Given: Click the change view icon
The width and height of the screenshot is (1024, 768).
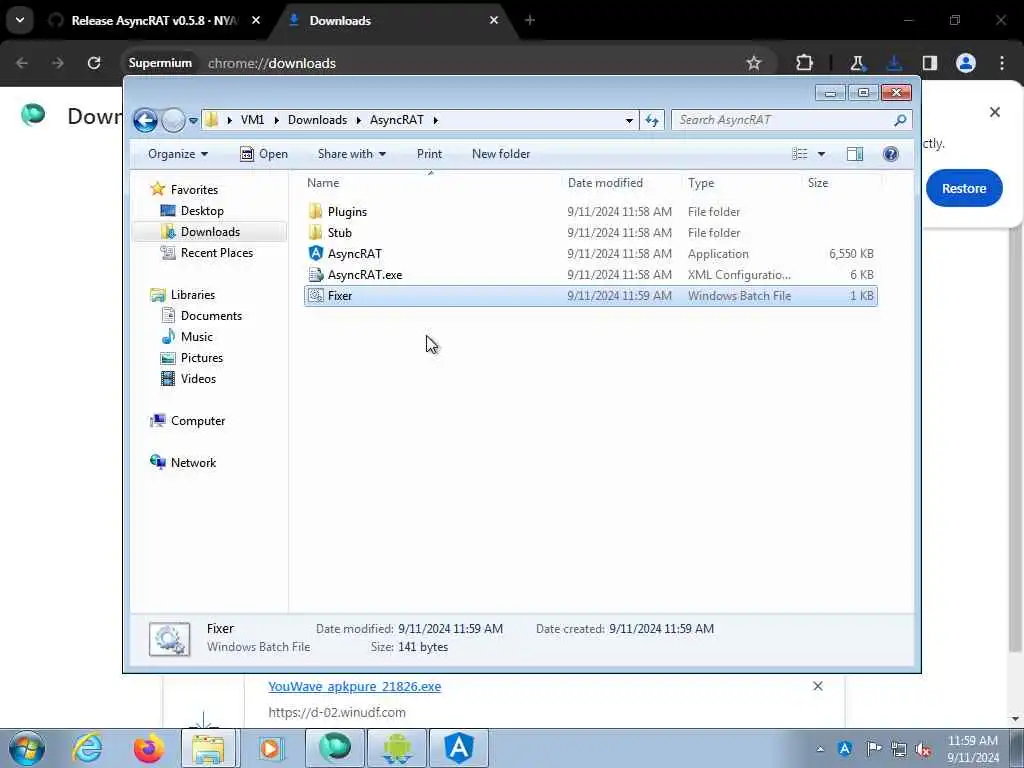Looking at the screenshot, I should tap(800, 154).
